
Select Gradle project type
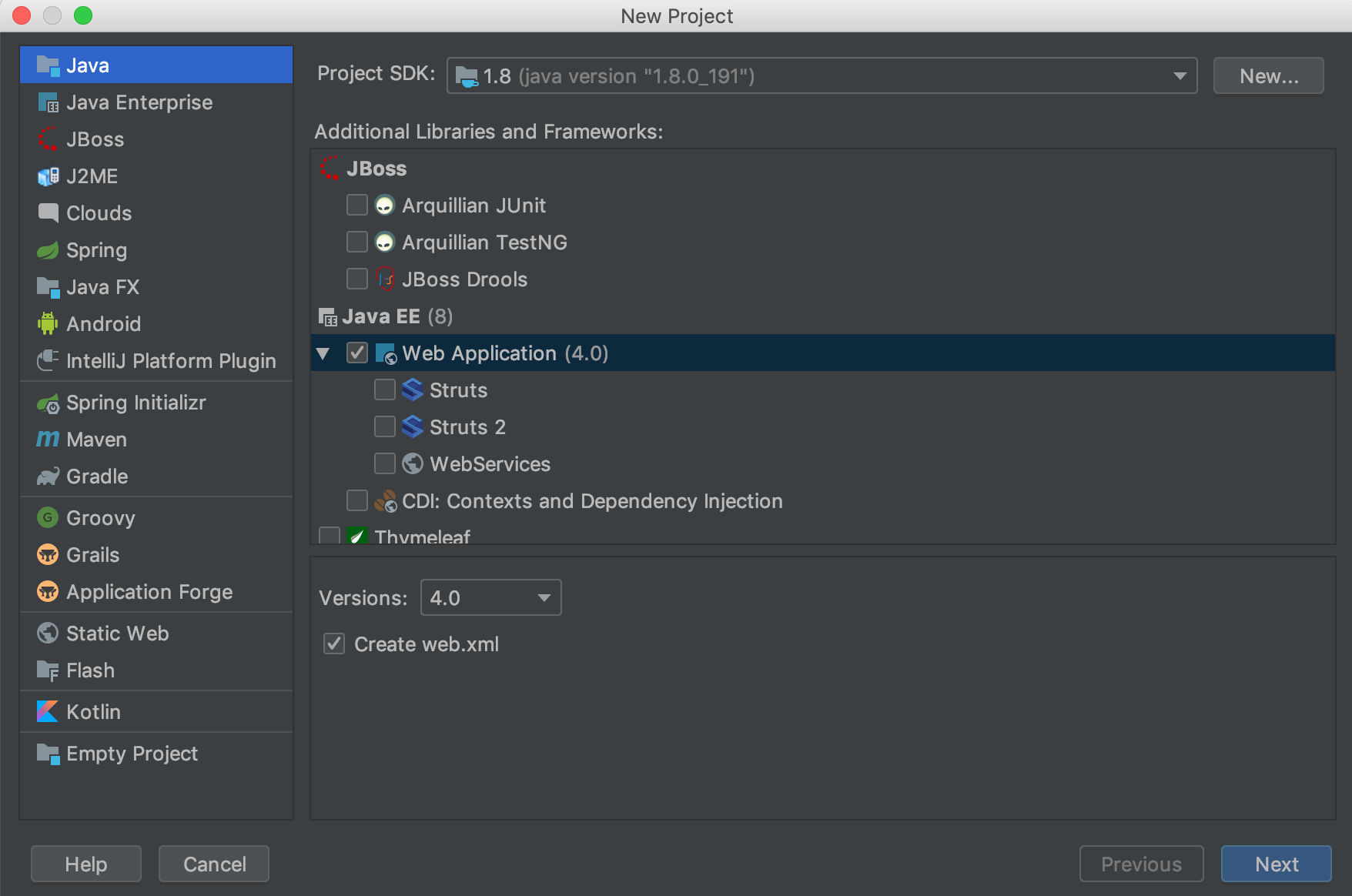156,476
